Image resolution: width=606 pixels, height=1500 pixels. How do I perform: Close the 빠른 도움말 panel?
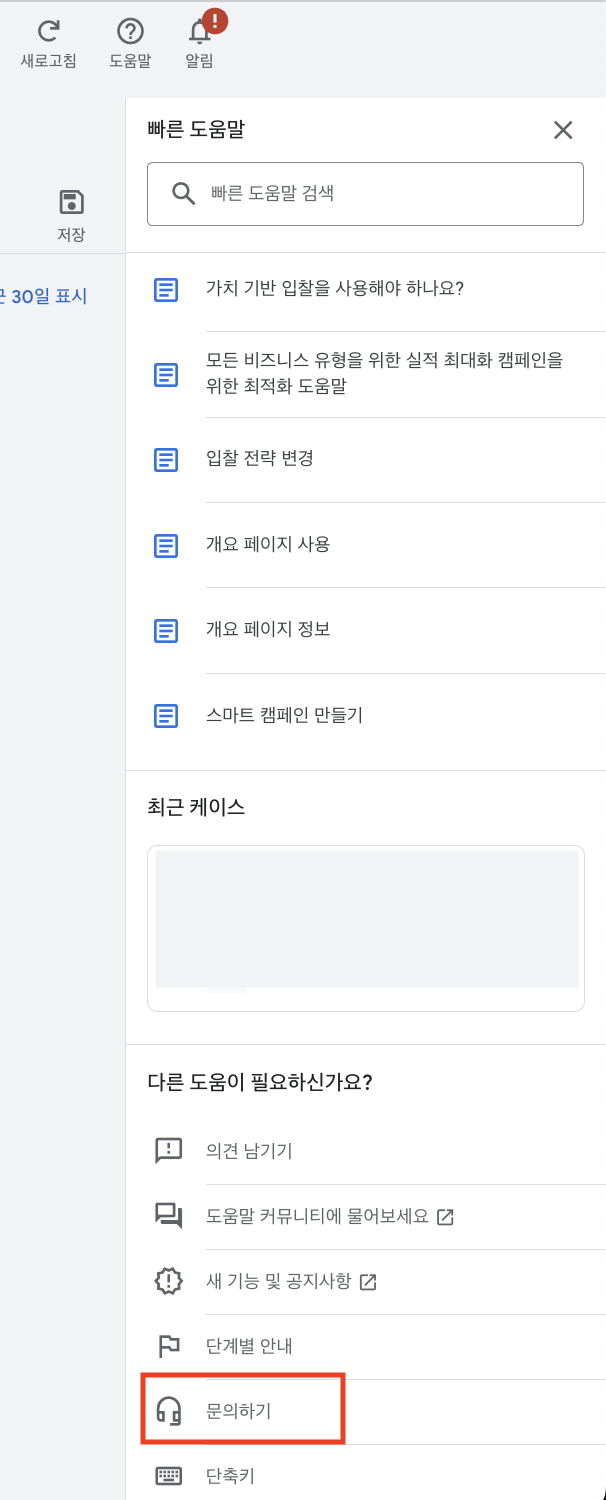click(x=563, y=130)
